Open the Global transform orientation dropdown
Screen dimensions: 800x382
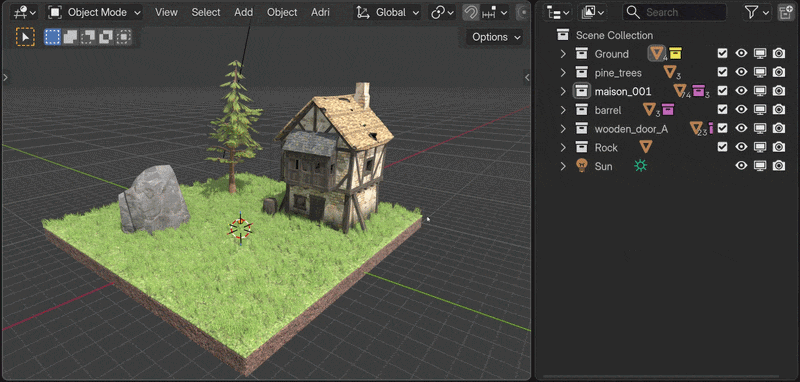click(x=388, y=12)
